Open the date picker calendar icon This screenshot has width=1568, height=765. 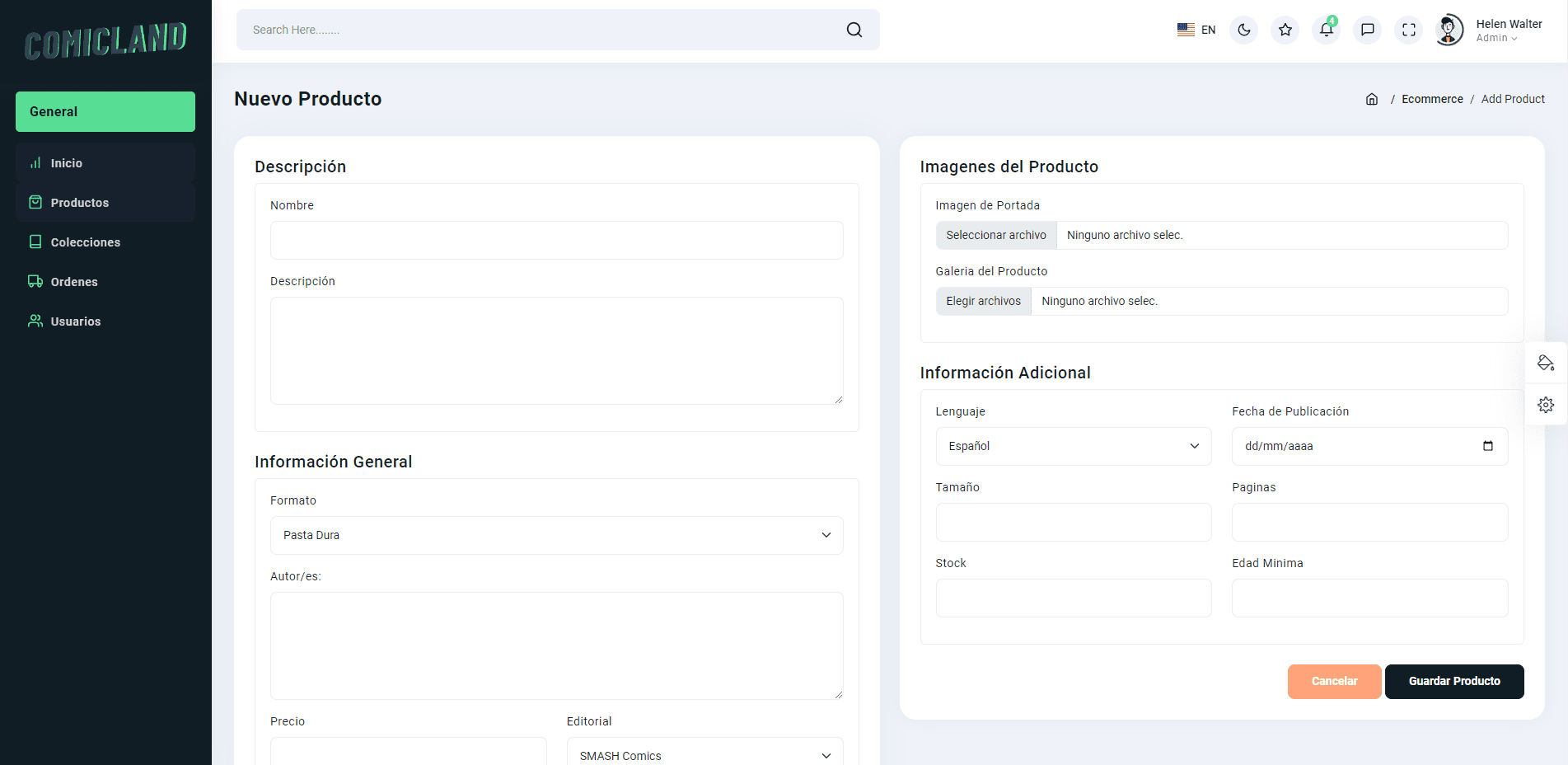coord(1487,446)
